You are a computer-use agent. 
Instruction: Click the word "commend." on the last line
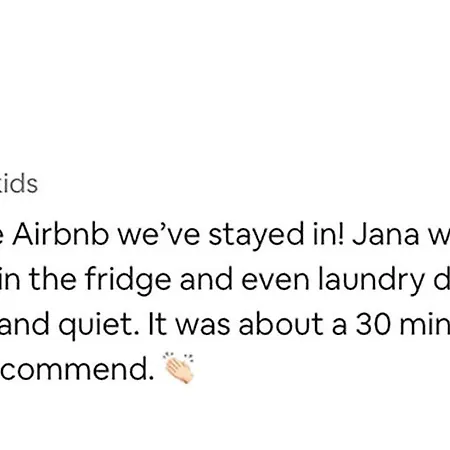pos(77,369)
